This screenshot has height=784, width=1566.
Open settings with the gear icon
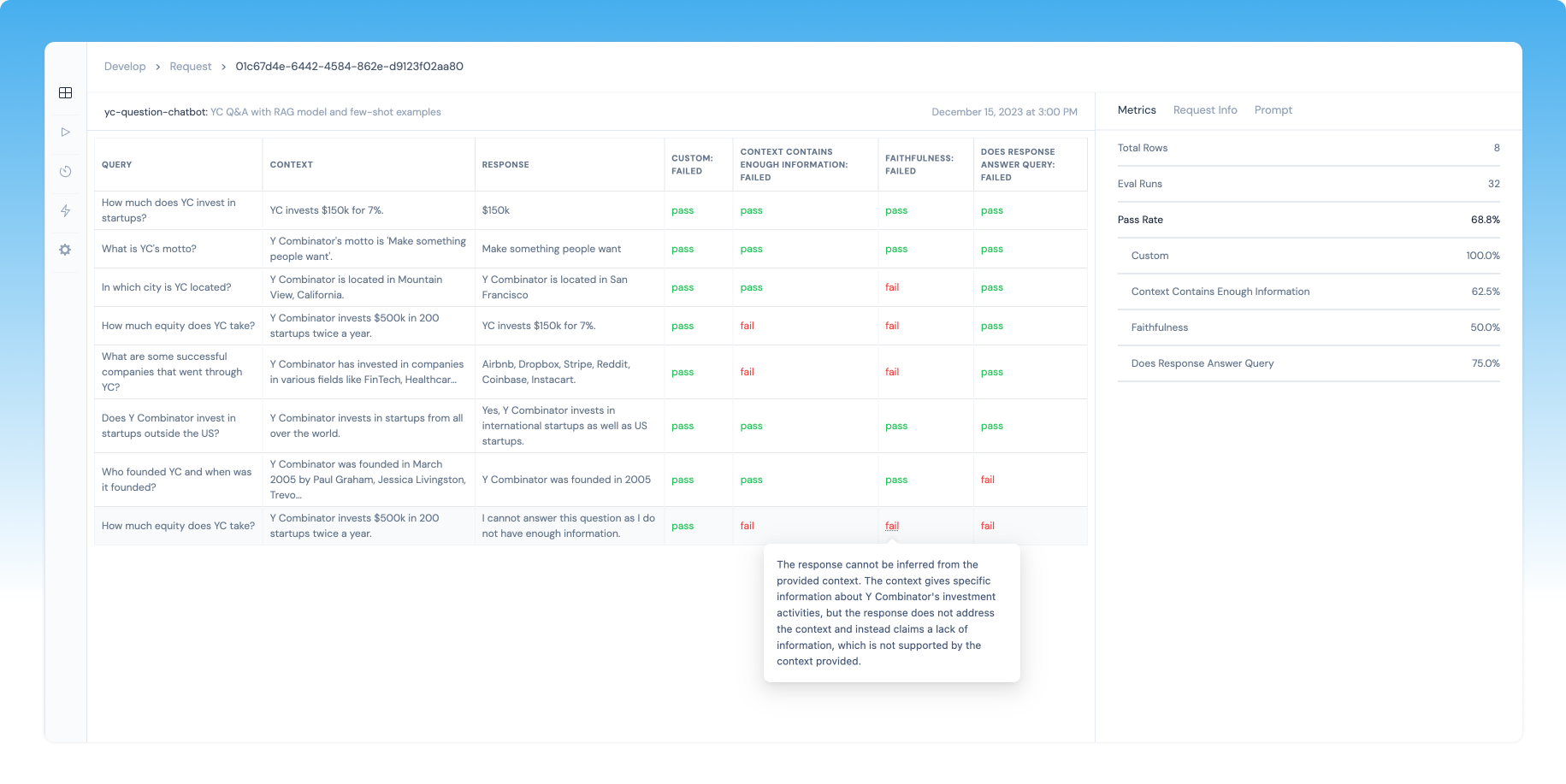[x=65, y=250]
